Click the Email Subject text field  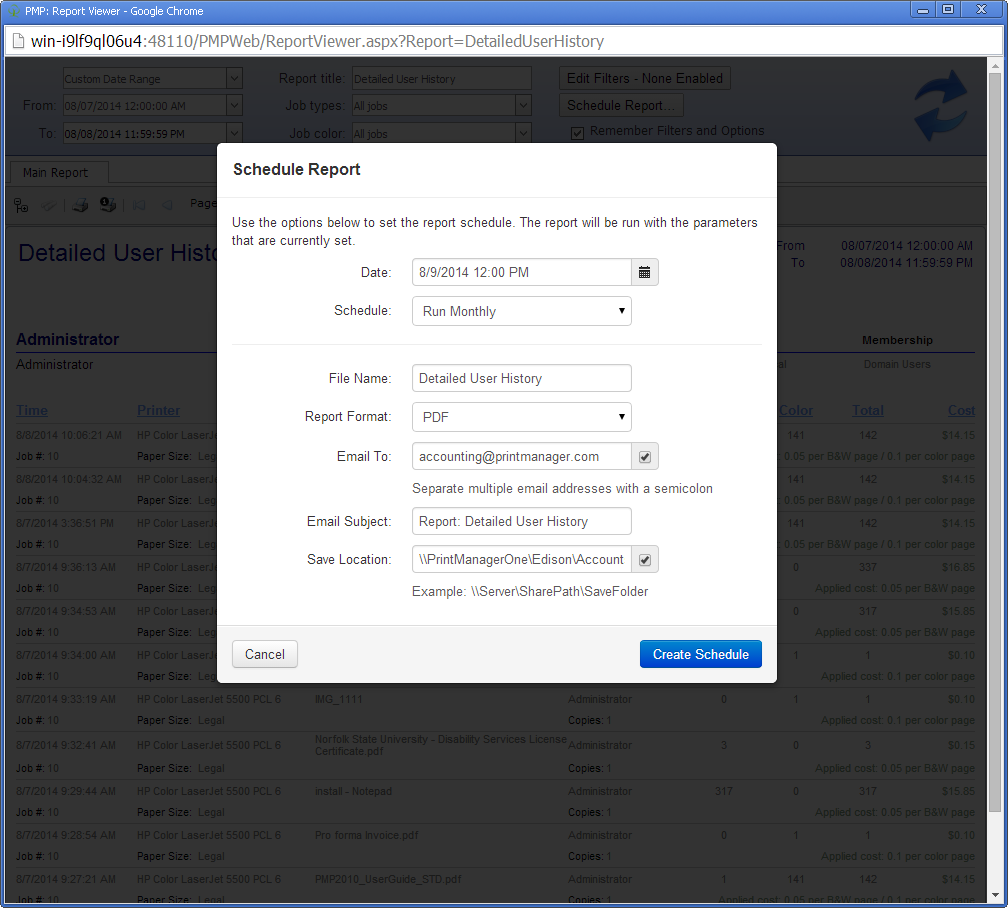pyautogui.click(x=521, y=521)
